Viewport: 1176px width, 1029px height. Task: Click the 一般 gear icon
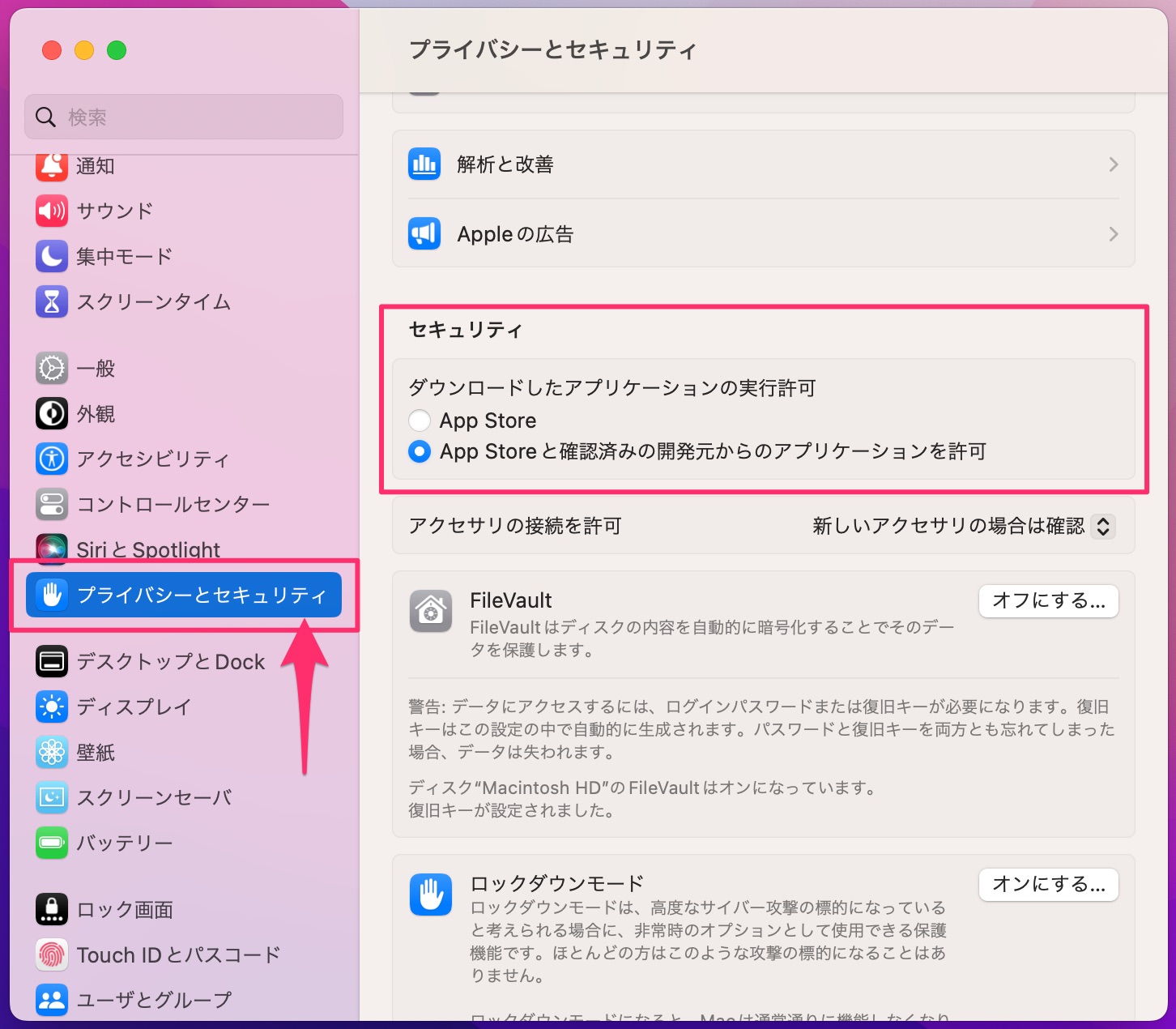click(52, 368)
